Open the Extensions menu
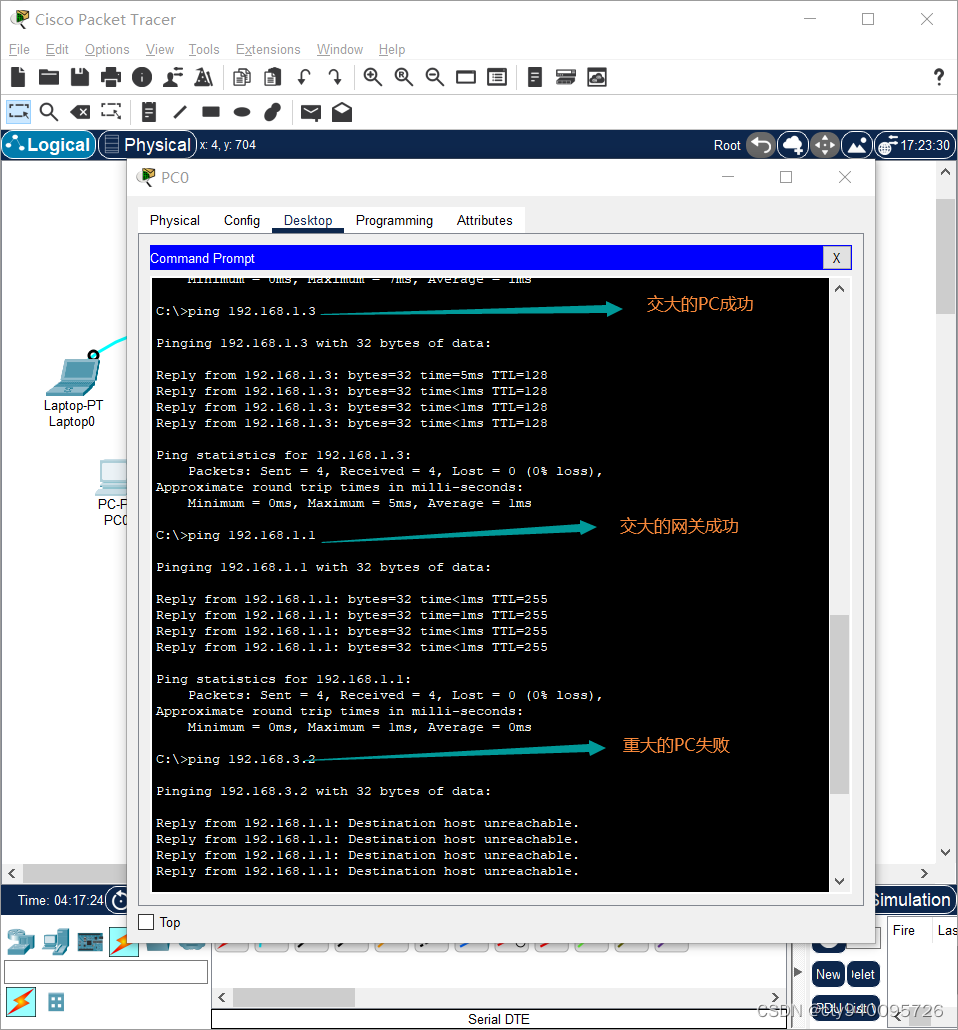 268,49
